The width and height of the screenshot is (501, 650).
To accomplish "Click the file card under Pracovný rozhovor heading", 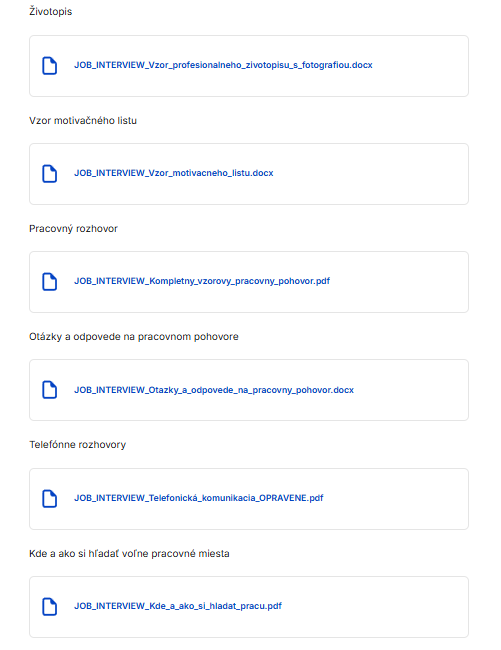I will [x=249, y=282].
